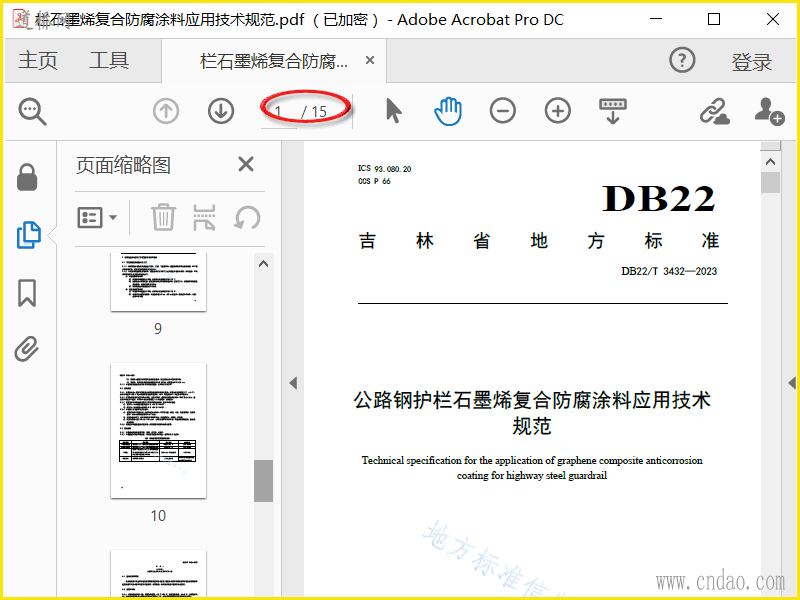Select the 栏石墨烯复合防腐 document tab

(x=274, y=61)
